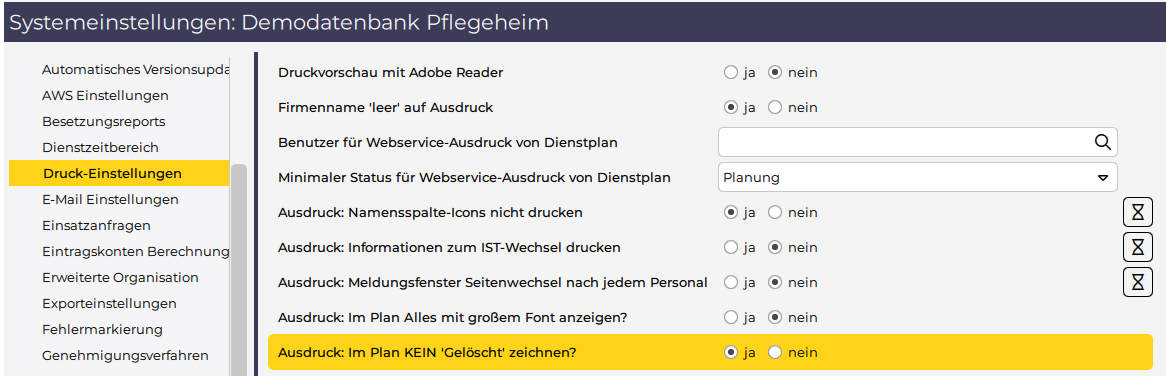The width and height of the screenshot is (1166, 376).
Task: Select 'nein' for KEIN 'Gelöscht' zeichnen
Action: click(775, 352)
